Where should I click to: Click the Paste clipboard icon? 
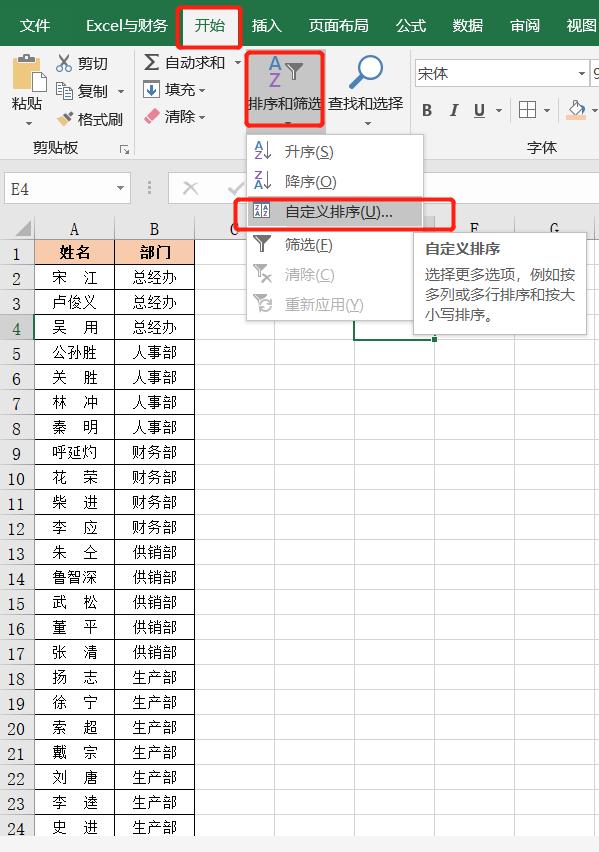click(x=28, y=73)
